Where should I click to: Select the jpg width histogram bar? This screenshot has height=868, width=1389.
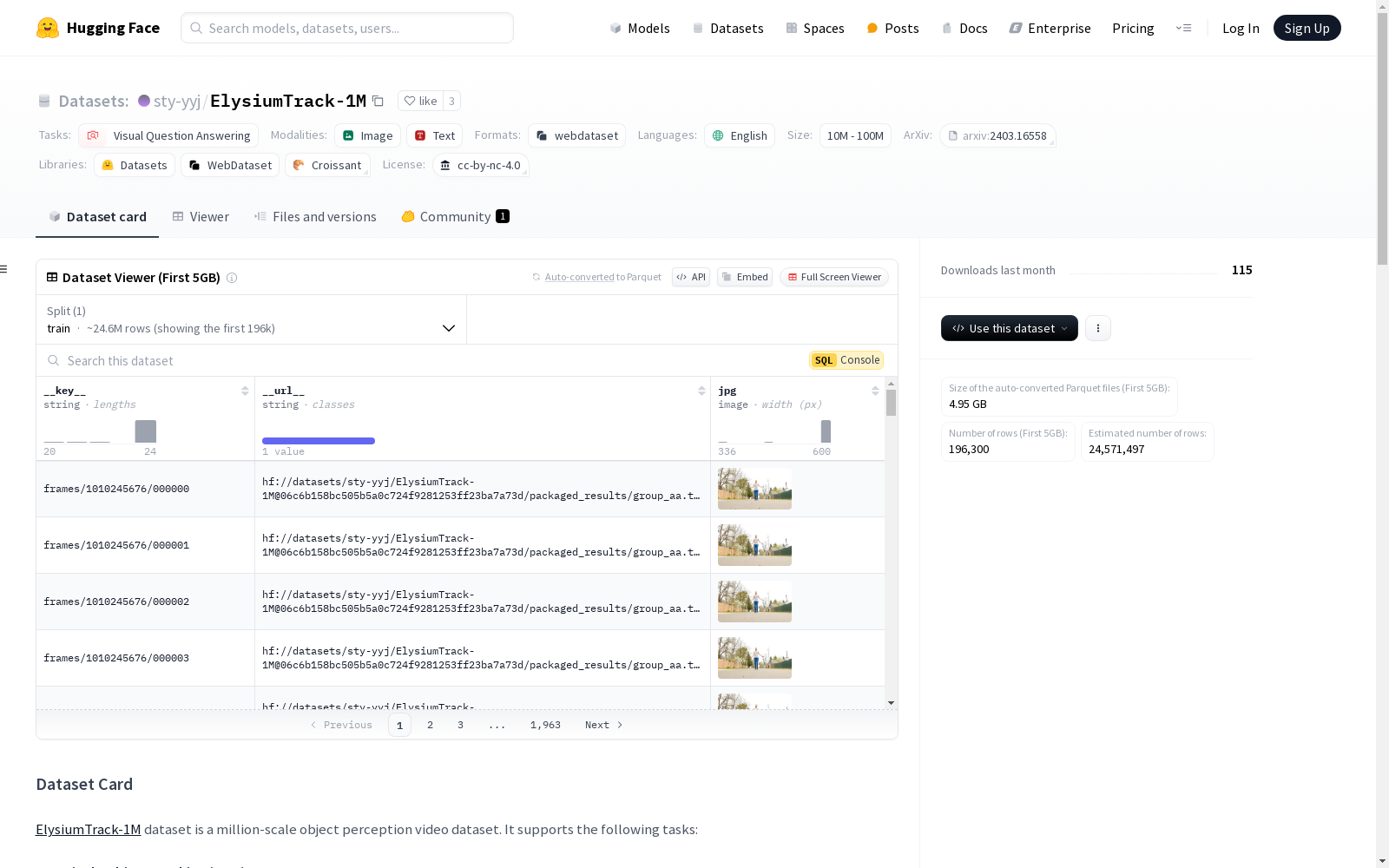tap(826, 431)
